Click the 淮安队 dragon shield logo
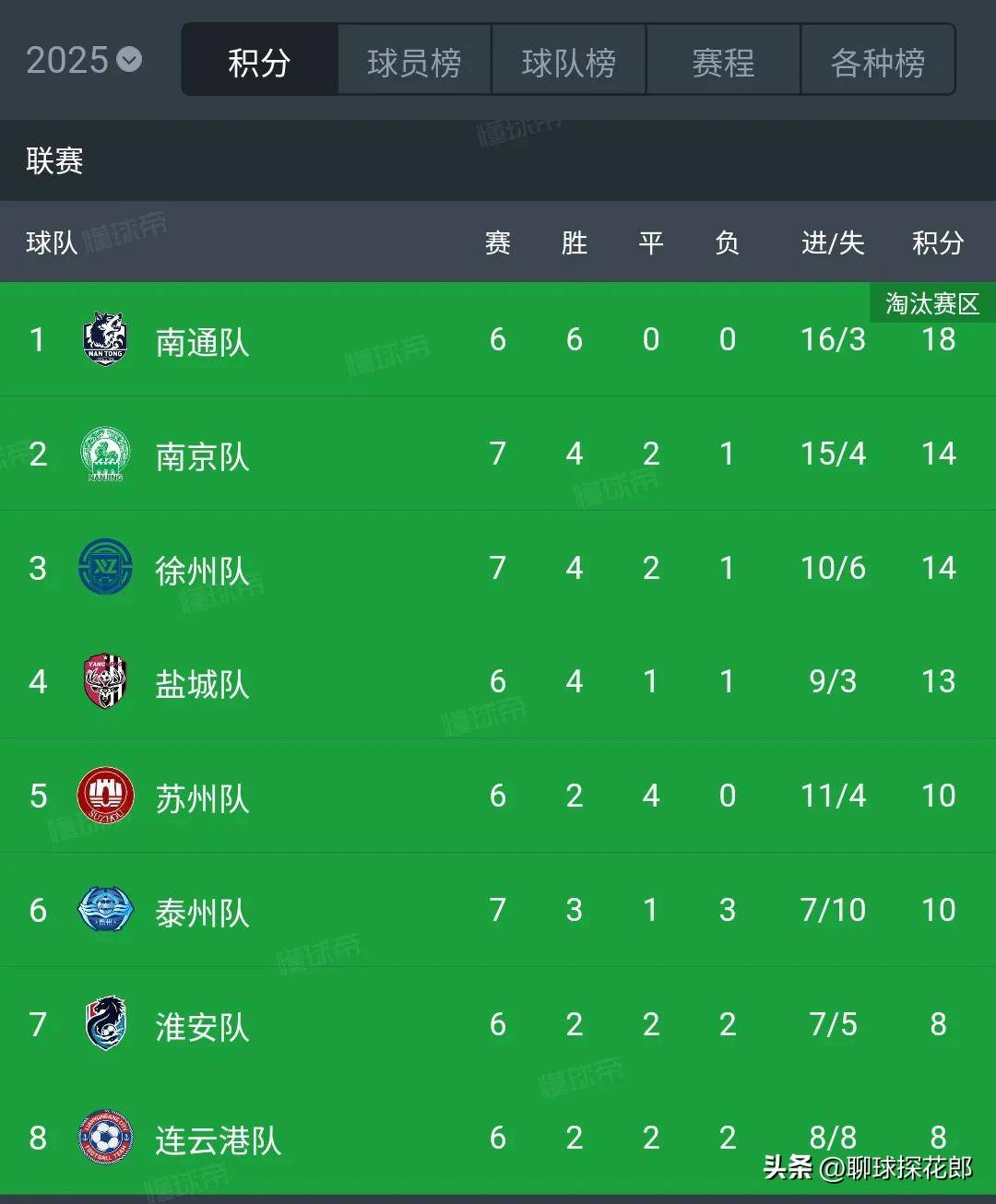Image resolution: width=996 pixels, height=1204 pixels. click(105, 1023)
